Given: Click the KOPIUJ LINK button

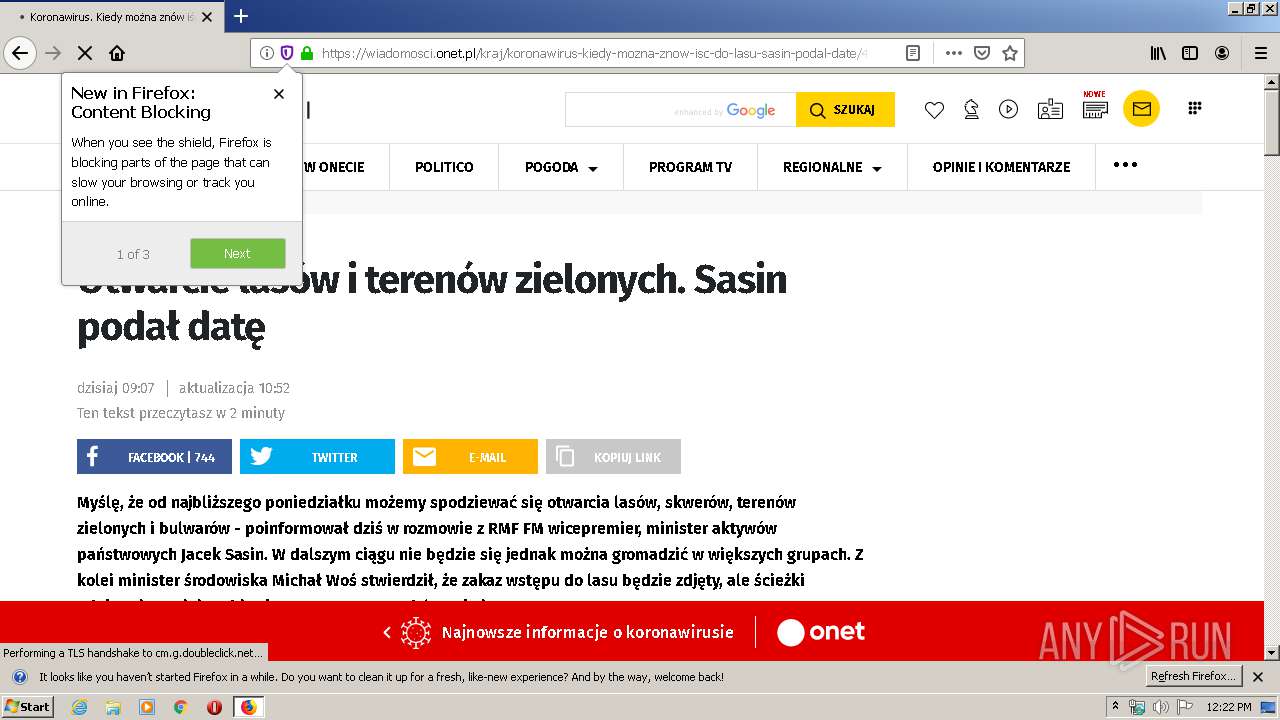Looking at the screenshot, I should tap(613, 457).
